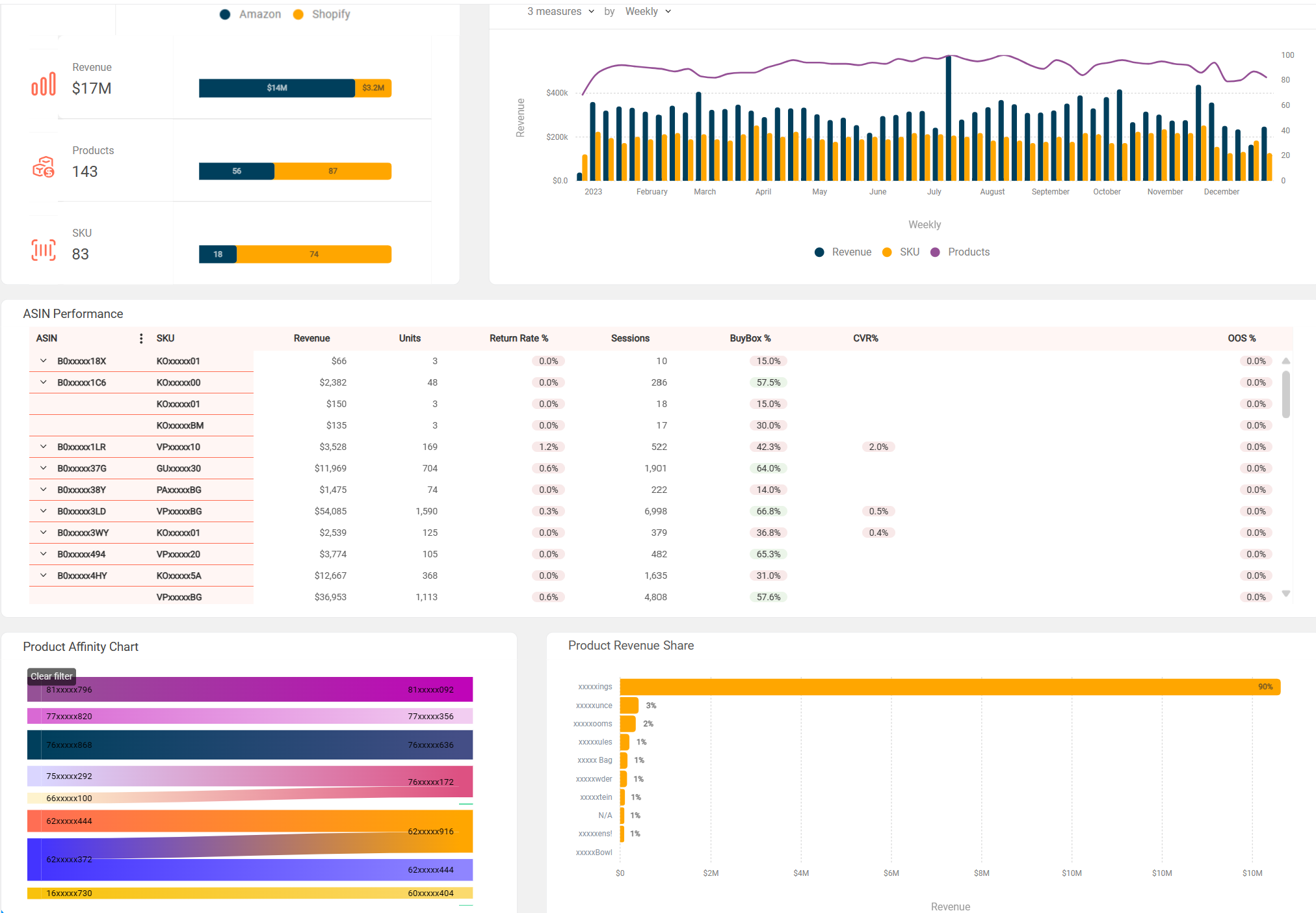
Task: Sort by BuyBox % column header
Action: [750, 338]
